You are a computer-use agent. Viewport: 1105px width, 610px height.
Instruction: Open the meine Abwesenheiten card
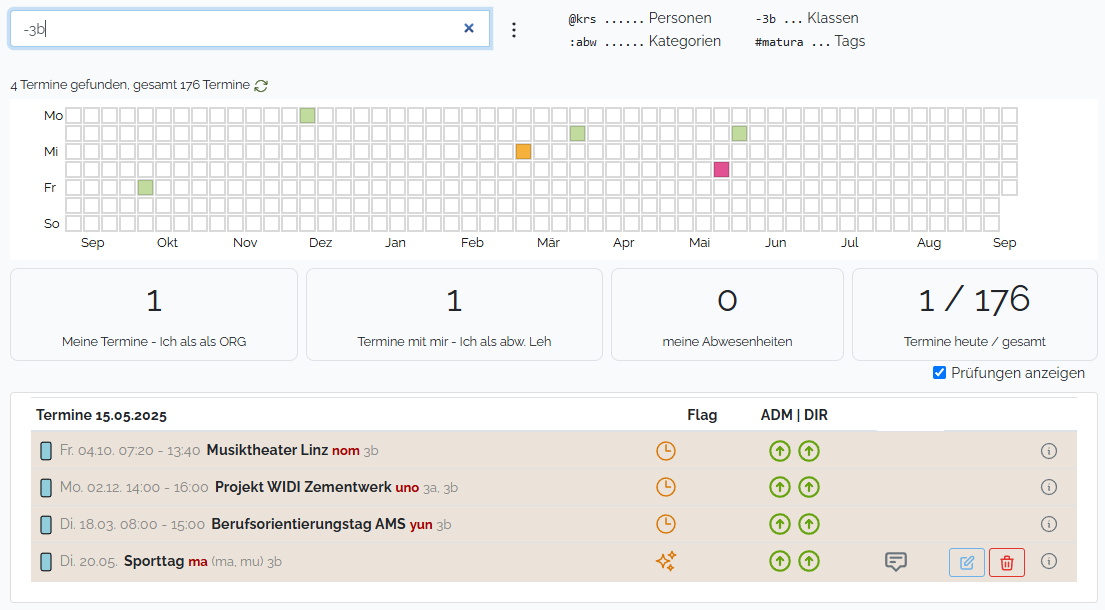(727, 314)
